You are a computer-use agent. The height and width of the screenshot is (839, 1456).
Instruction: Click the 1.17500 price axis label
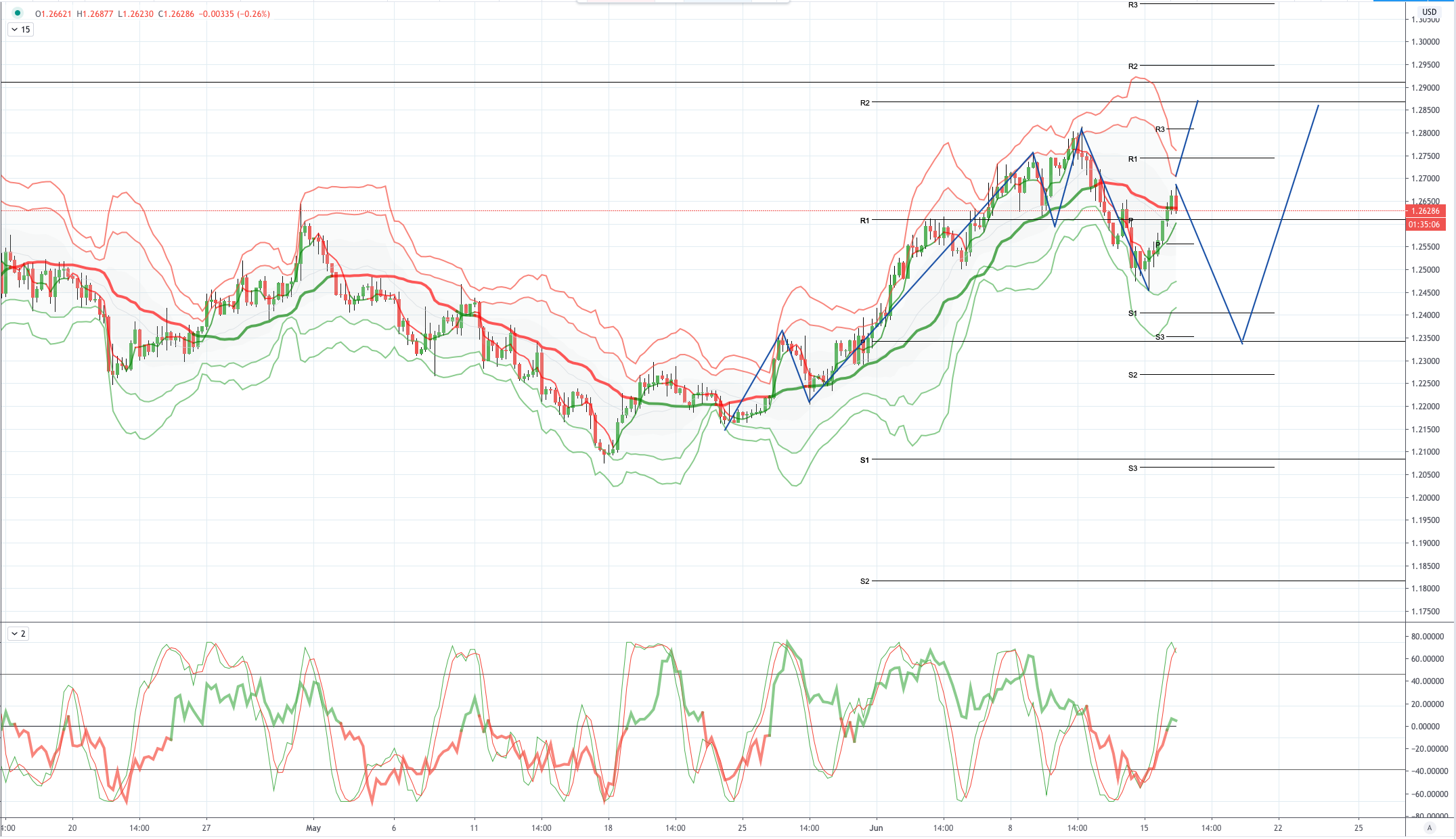(1425, 611)
